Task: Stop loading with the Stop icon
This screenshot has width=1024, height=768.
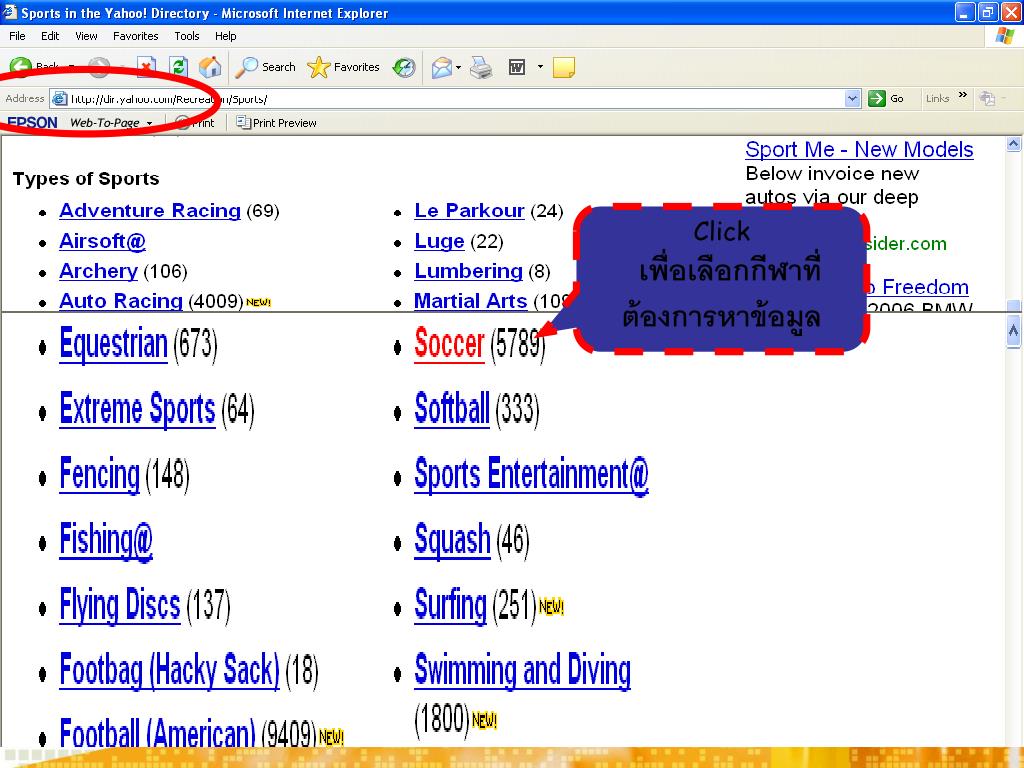Action: point(146,65)
